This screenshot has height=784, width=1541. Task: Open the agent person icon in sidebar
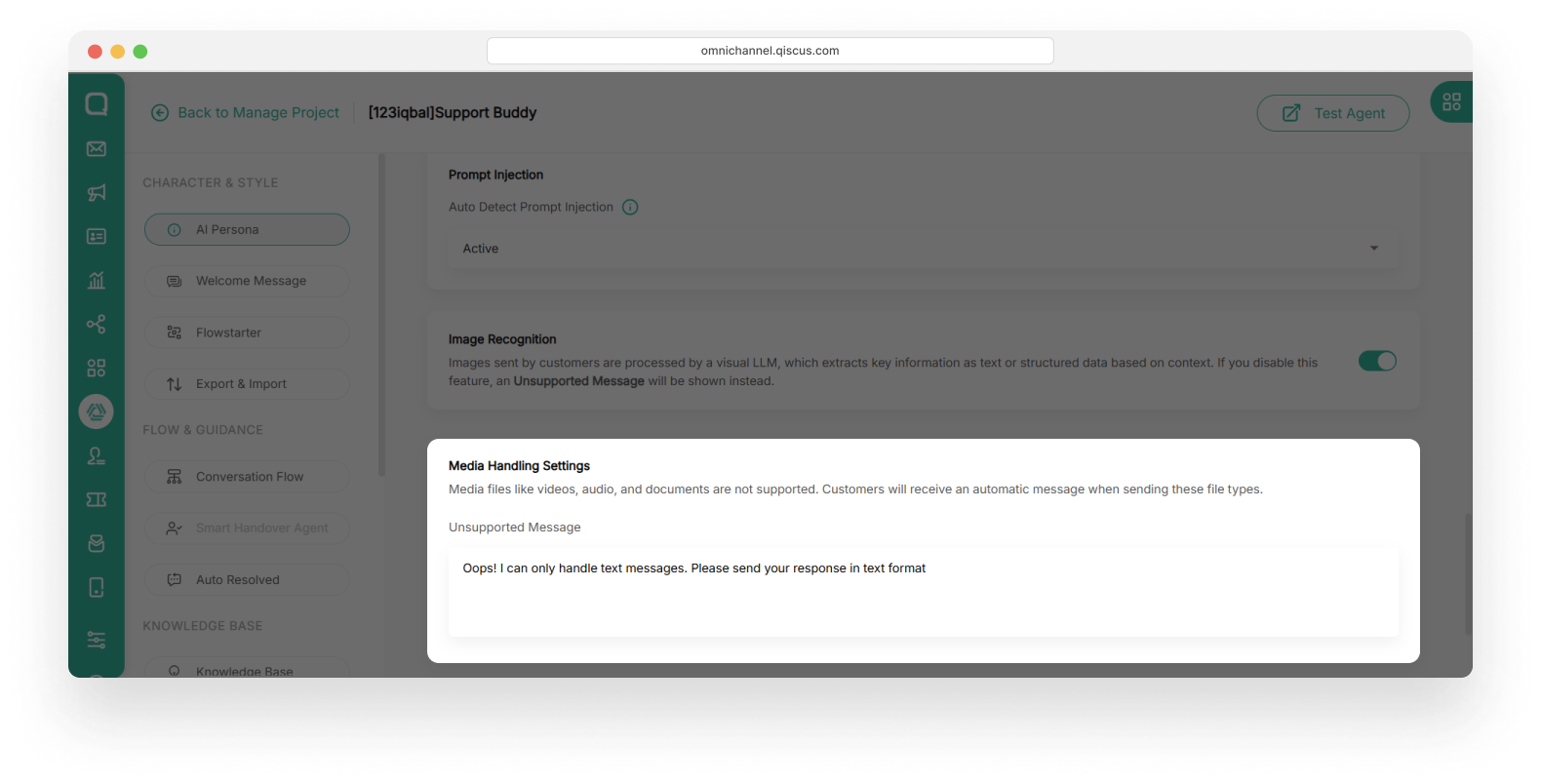click(97, 455)
